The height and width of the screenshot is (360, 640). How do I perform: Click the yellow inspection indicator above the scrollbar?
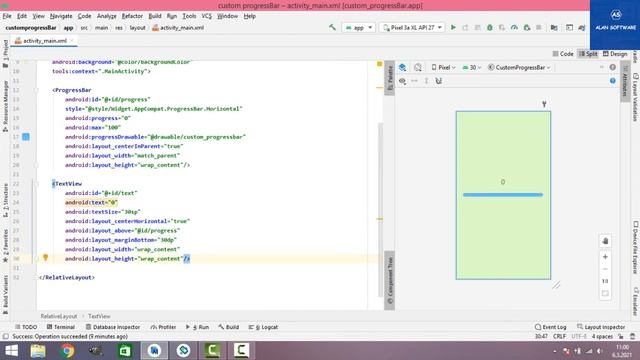(379, 64)
